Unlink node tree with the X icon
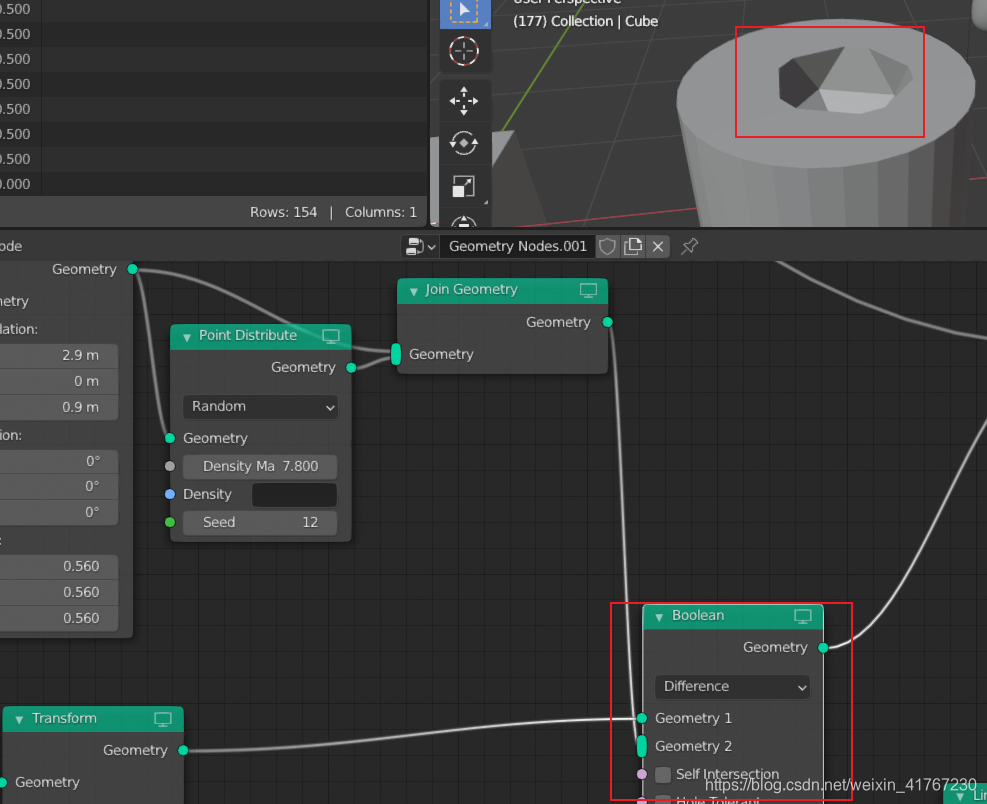The height and width of the screenshot is (804, 987). pyautogui.click(x=658, y=246)
